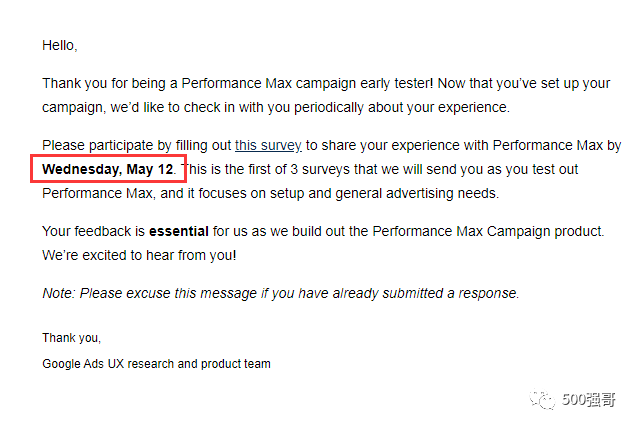Click the Google Ads UX research signature

pyautogui.click(x=156, y=363)
